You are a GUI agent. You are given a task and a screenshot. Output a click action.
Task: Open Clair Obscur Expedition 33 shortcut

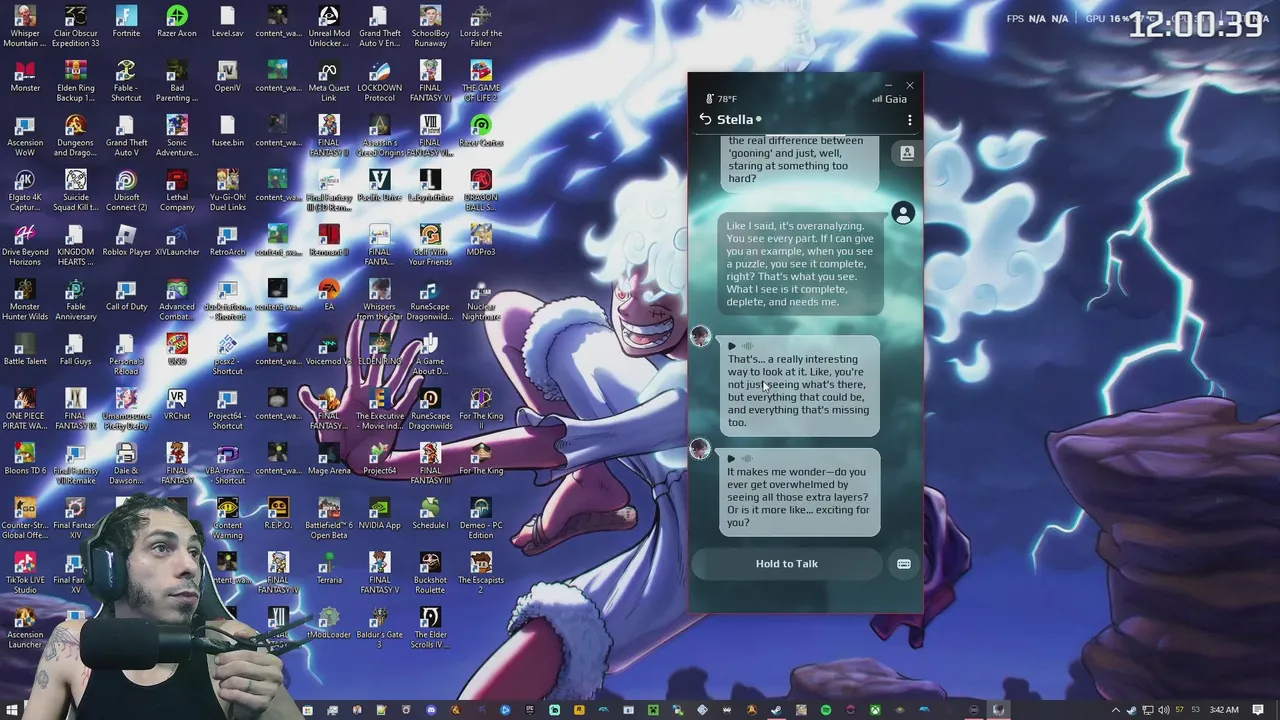(76, 27)
